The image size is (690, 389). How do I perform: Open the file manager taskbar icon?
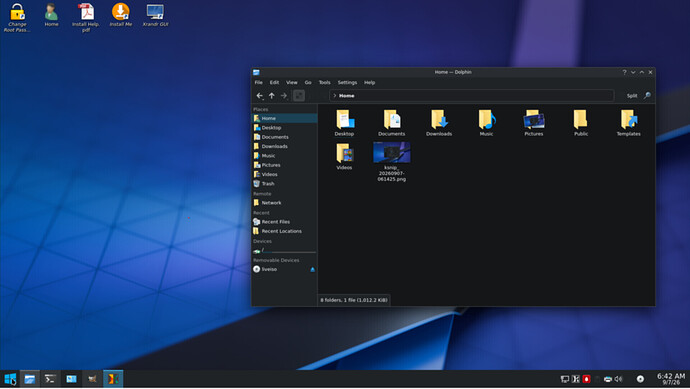pyautogui.click(x=29, y=379)
